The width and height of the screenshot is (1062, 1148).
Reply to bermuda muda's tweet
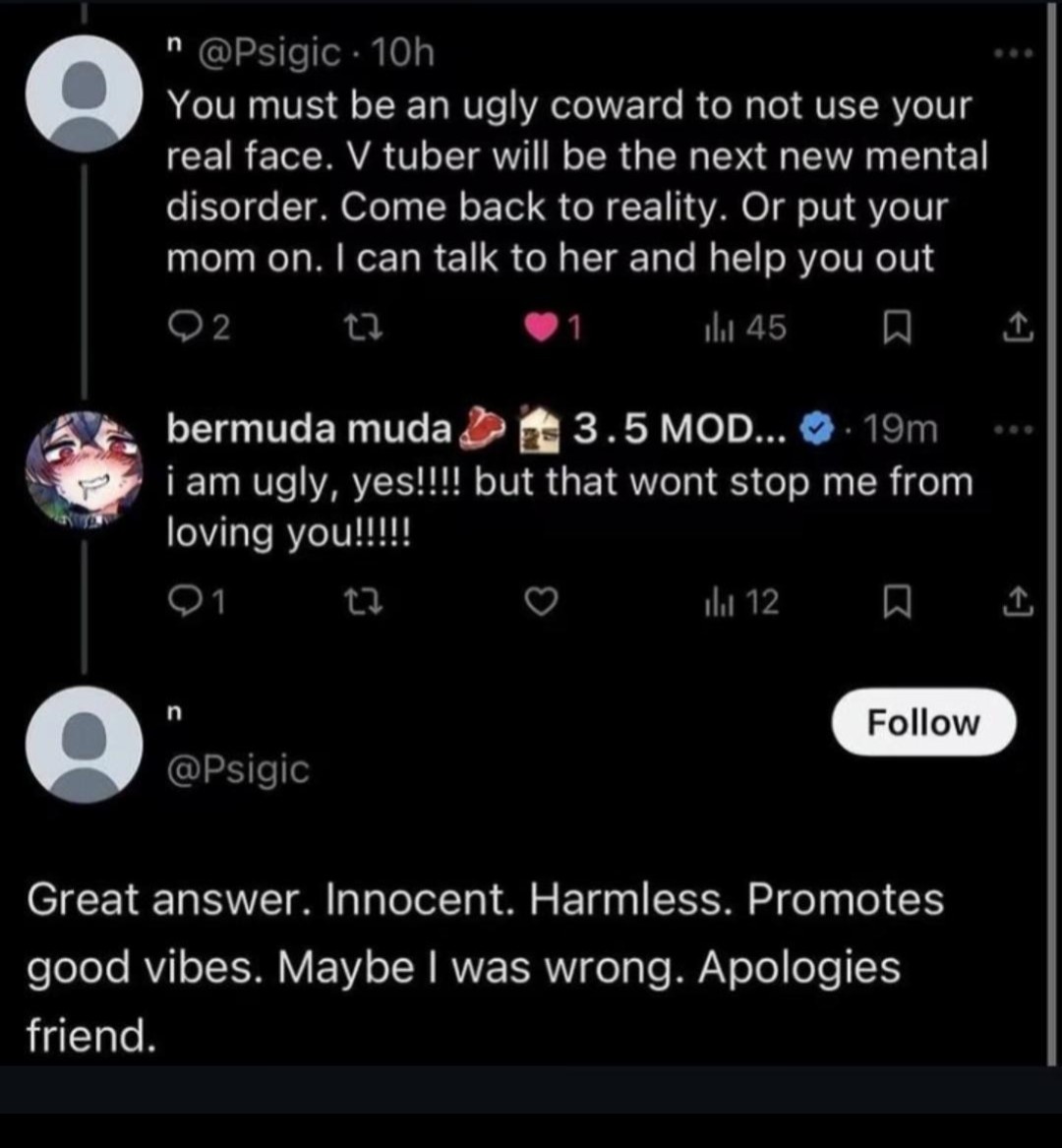[x=184, y=602]
